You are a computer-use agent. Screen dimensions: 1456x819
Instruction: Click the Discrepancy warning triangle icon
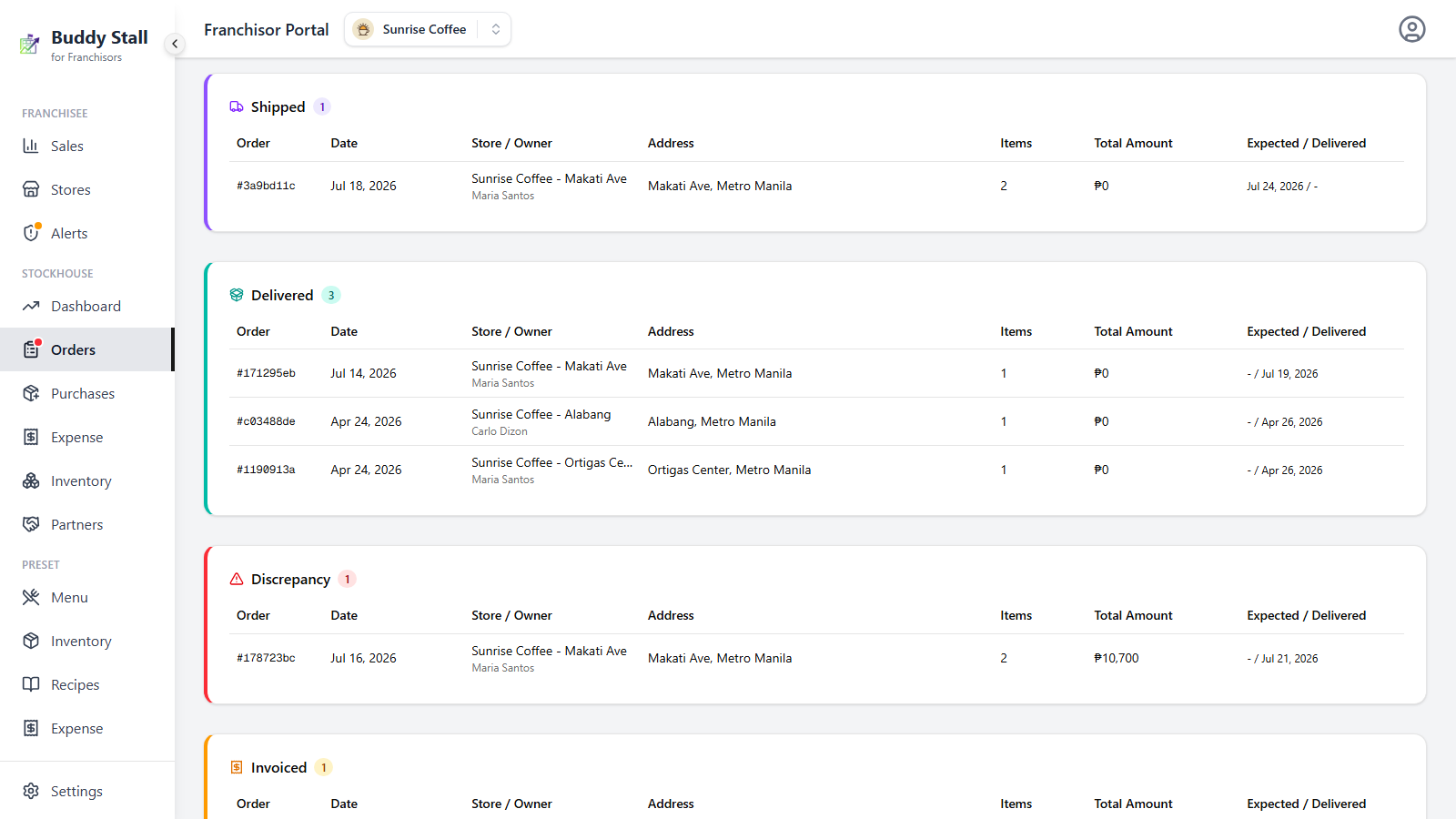coord(237,579)
